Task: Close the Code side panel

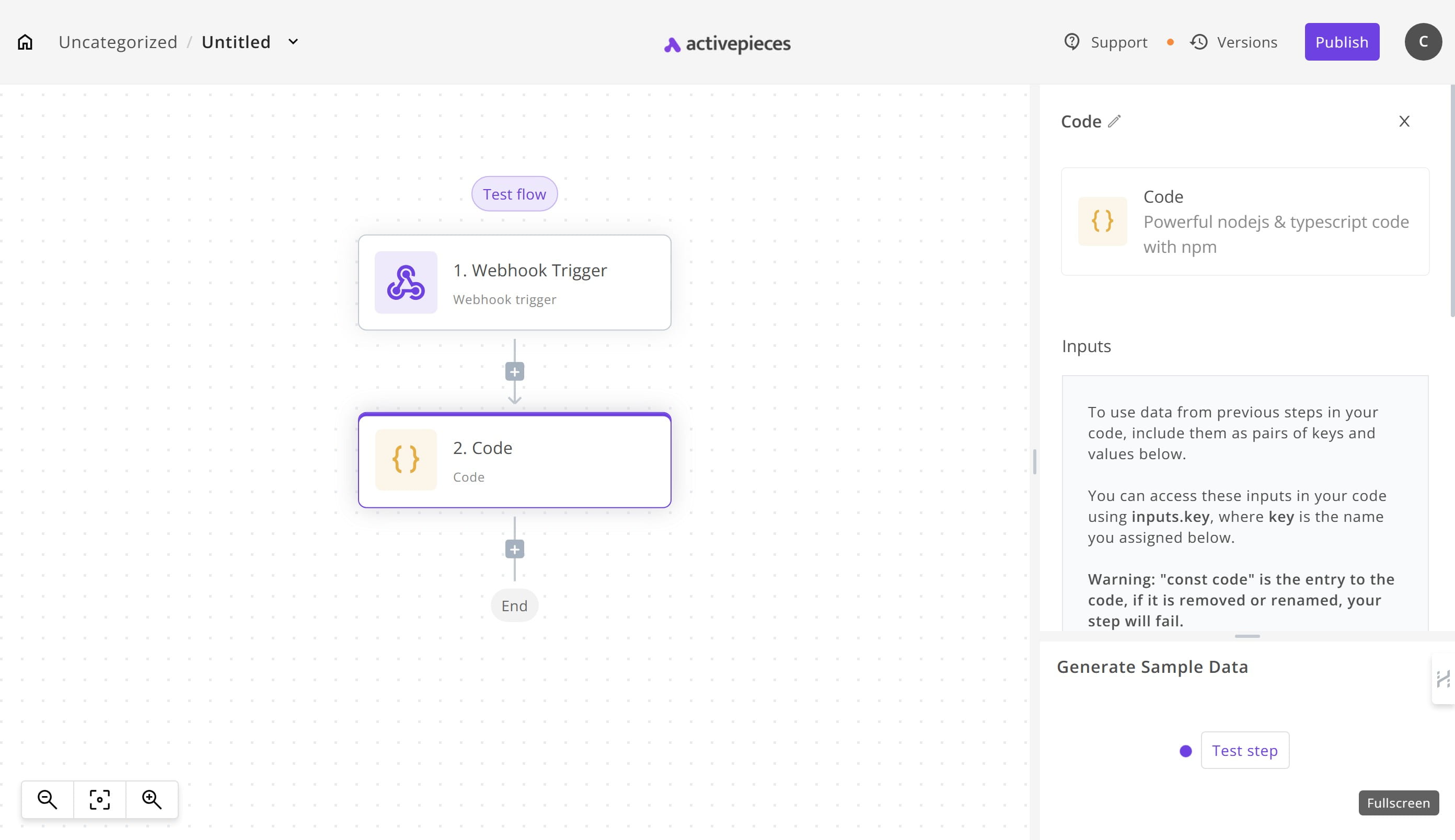Action: point(1404,121)
